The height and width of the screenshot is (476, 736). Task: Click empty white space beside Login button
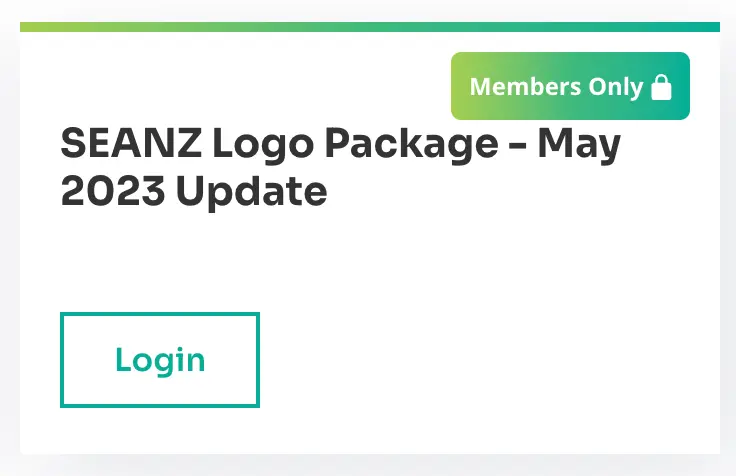480,360
